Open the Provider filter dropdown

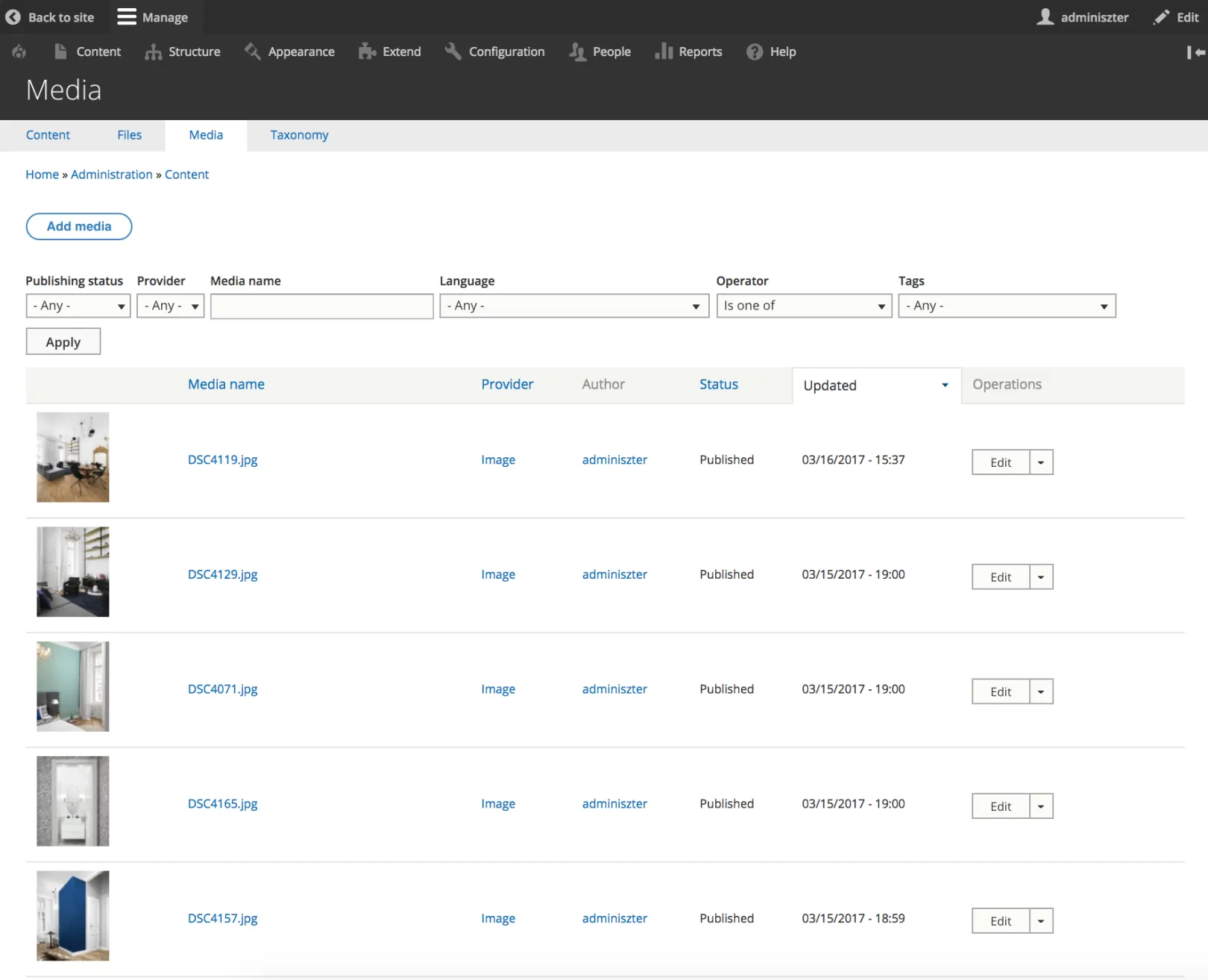(x=171, y=306)
